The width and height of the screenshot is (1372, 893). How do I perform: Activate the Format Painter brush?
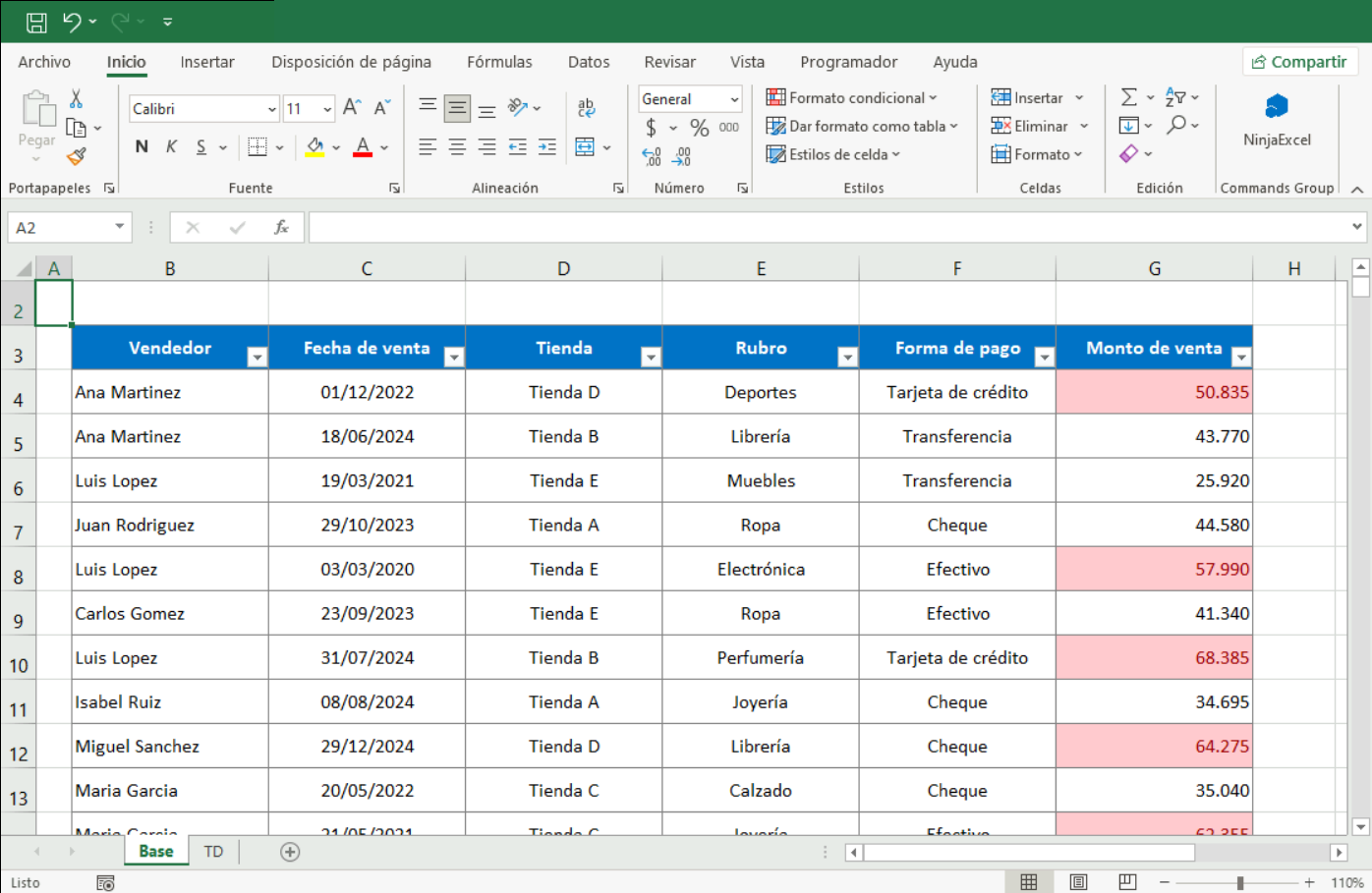coord(76,156)
